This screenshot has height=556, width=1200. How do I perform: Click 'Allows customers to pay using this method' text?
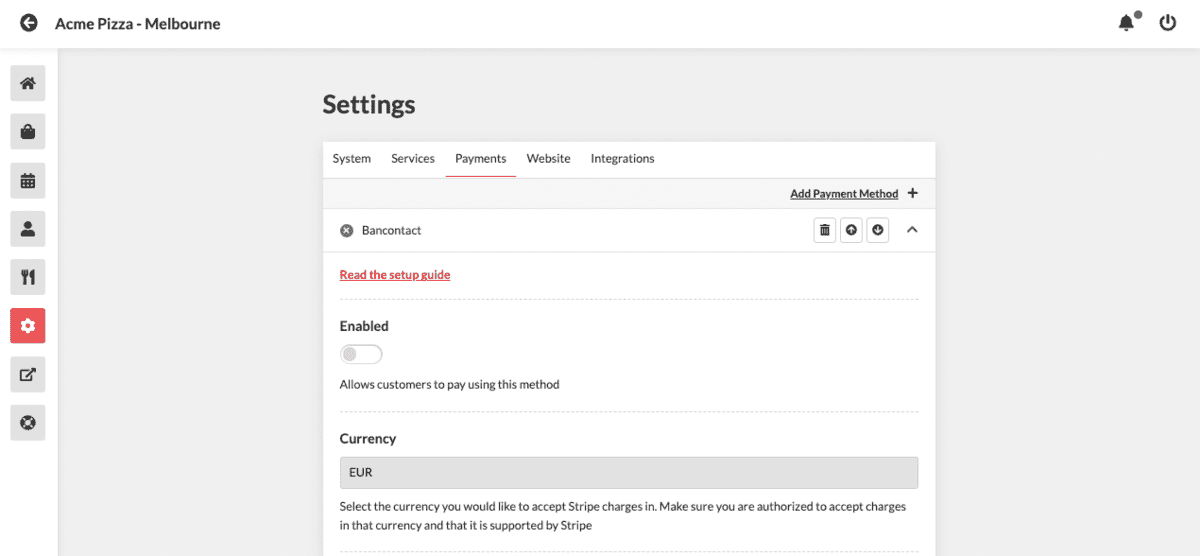(x=450, y=385)
